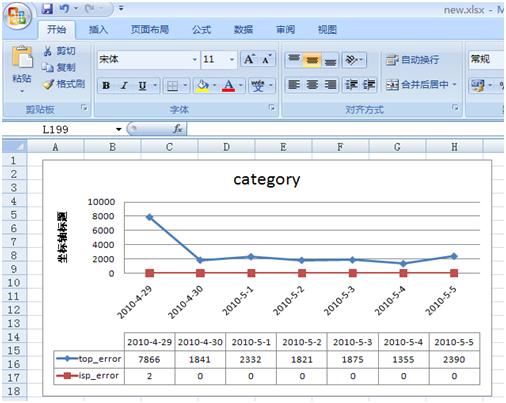This screenshot has width=506, height=403.
Task: Open the 剪贴板 dialog launcher
Action: (x=84, y=107)
